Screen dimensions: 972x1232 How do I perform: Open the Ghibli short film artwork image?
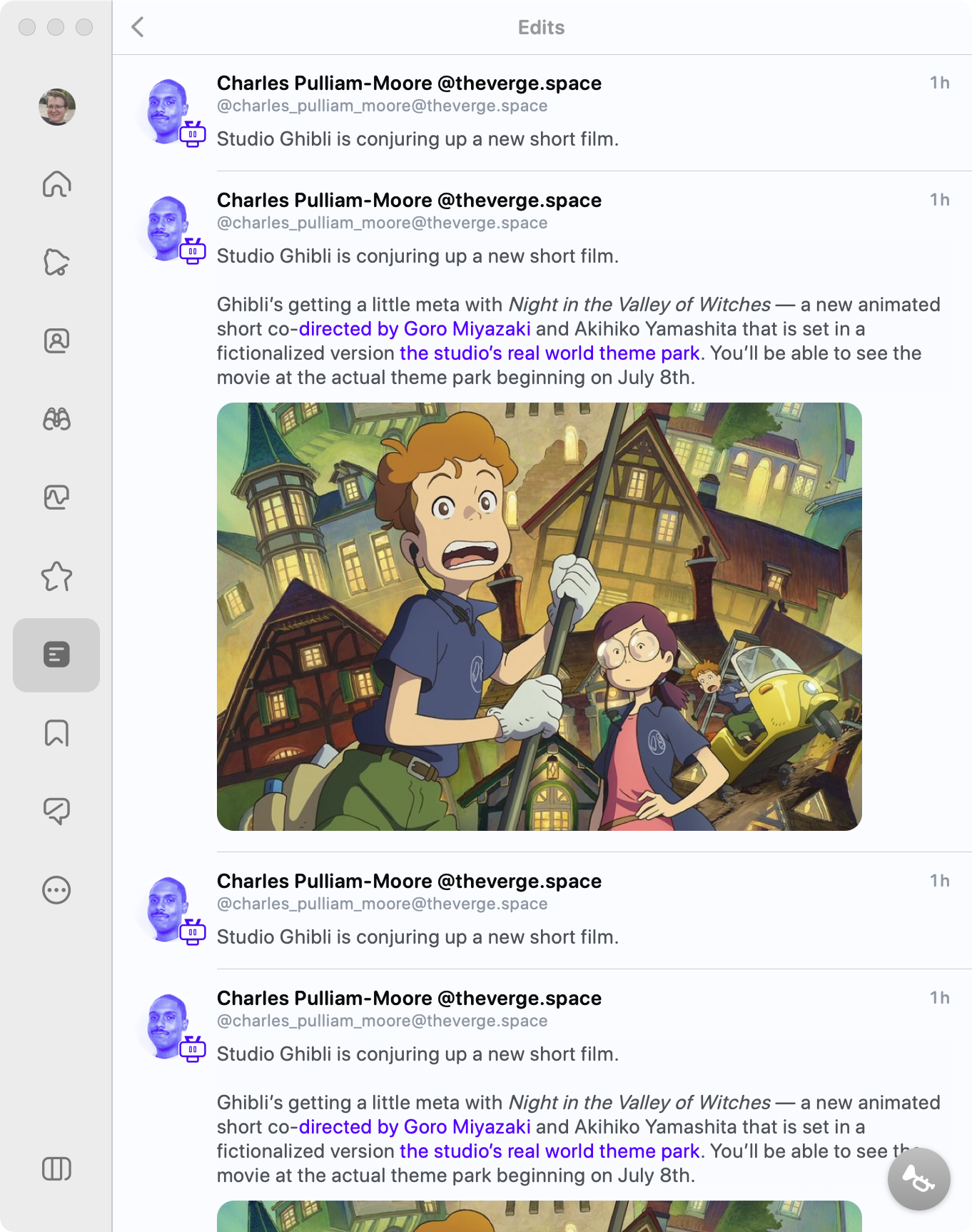540,617
